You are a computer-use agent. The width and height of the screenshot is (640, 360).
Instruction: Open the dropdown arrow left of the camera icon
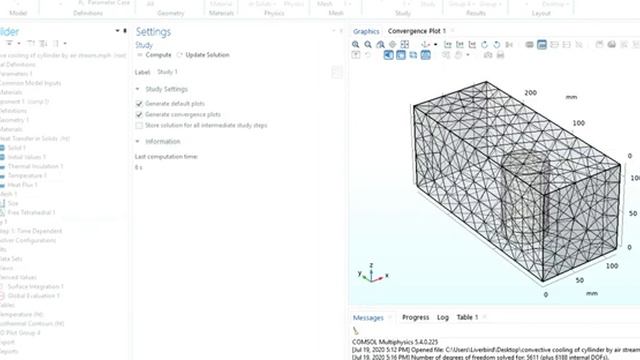(468, 55)
